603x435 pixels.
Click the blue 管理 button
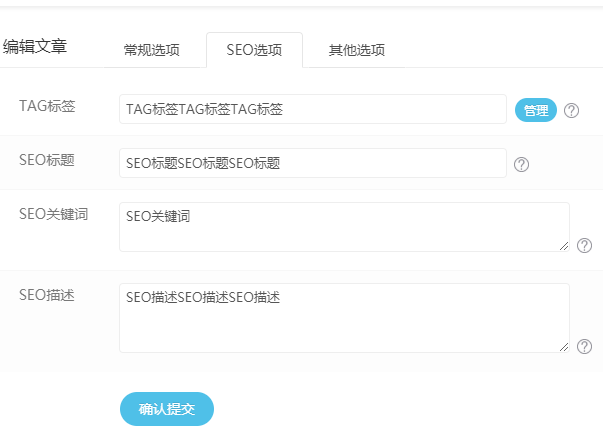coord(536,110)
